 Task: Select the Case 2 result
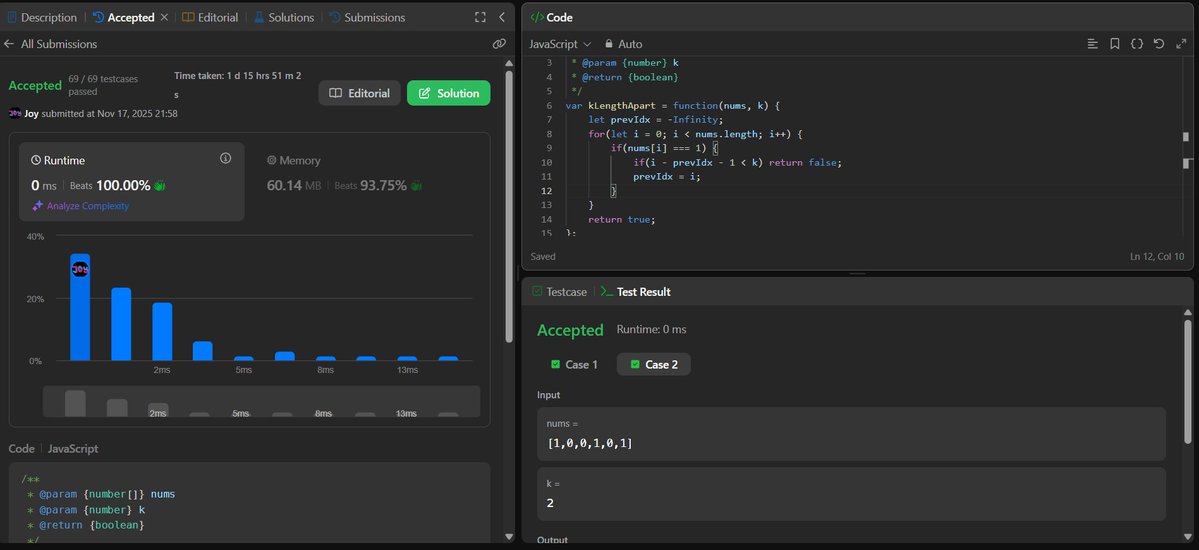(x=654, y=364)
